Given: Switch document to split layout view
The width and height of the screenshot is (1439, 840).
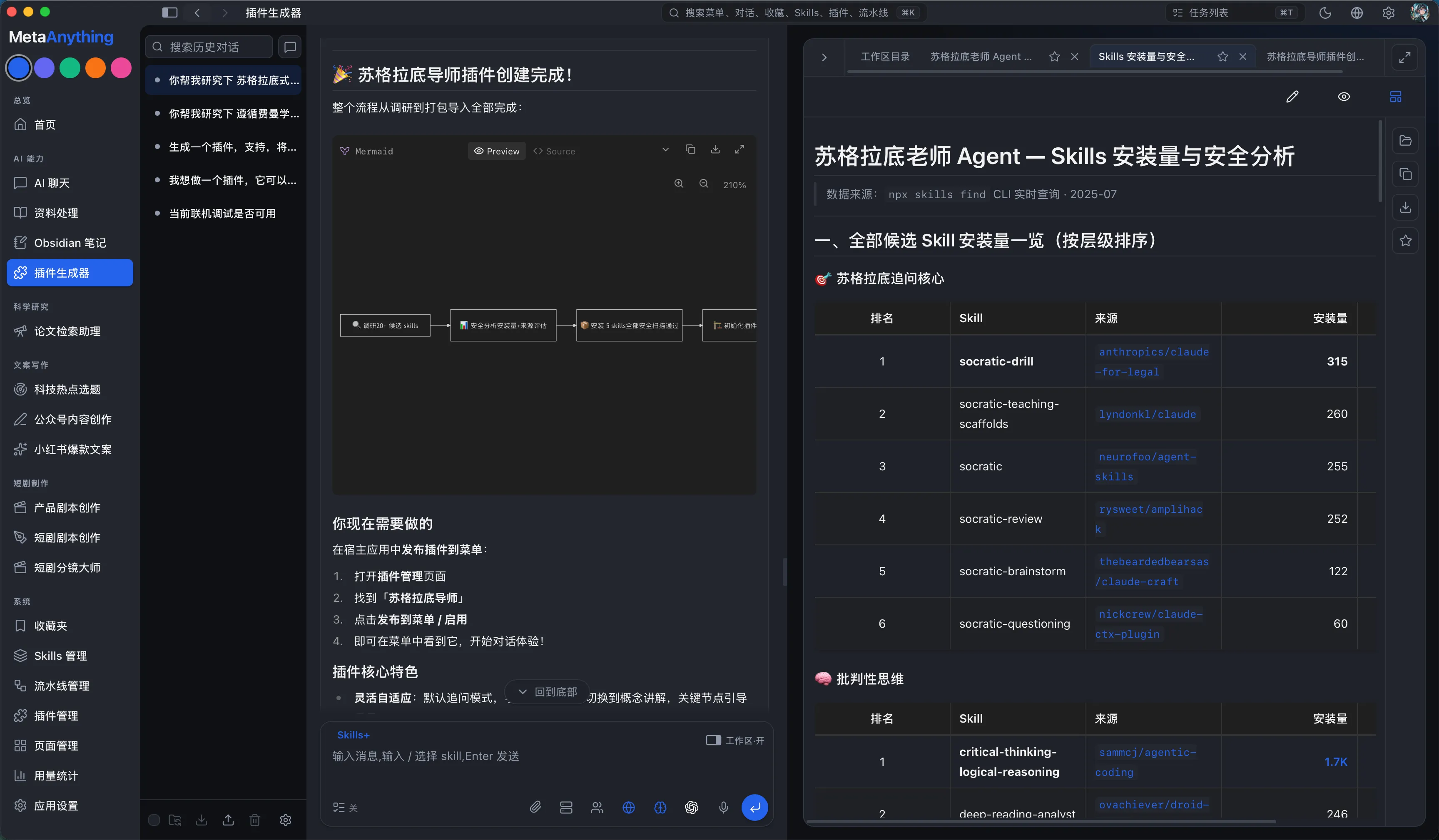Looking at the screenshot, I should (x=1396, y=97).
